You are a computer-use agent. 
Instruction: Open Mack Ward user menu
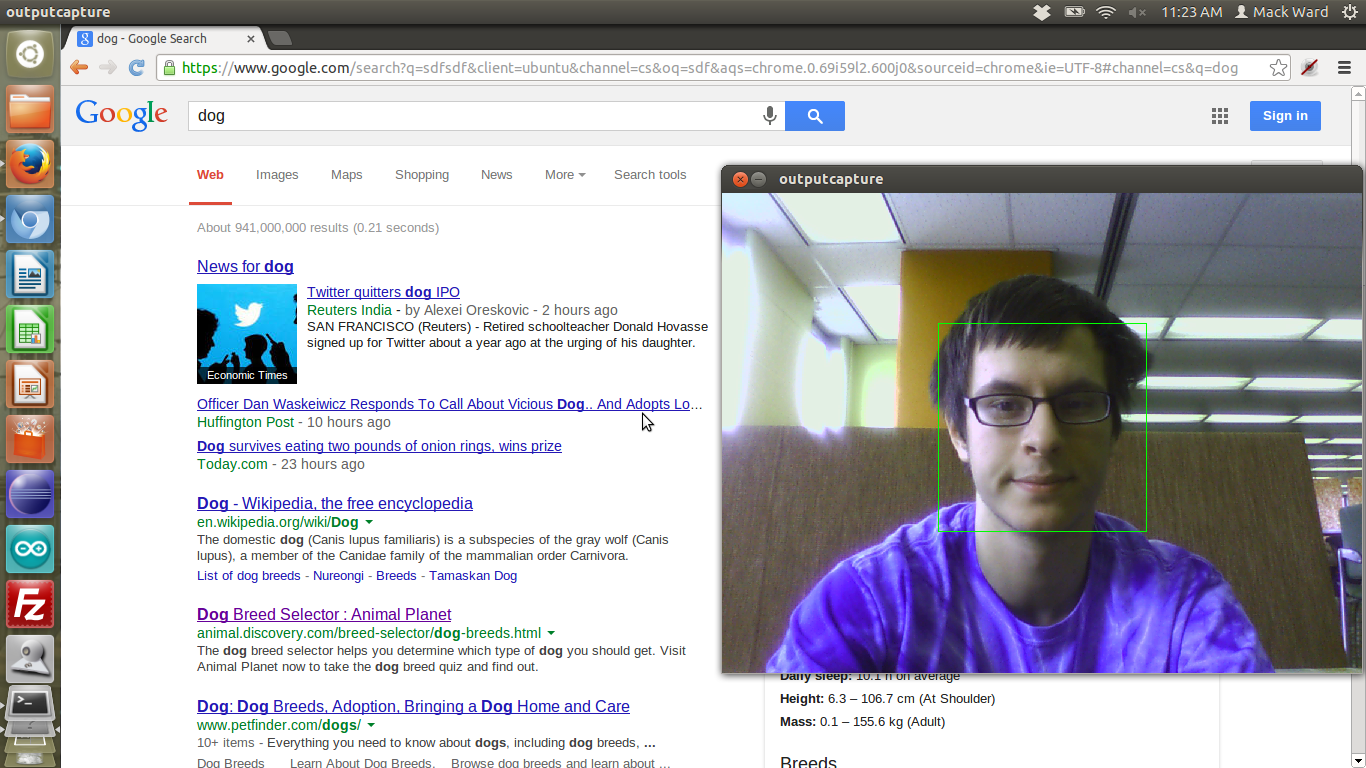(1282, 12)
